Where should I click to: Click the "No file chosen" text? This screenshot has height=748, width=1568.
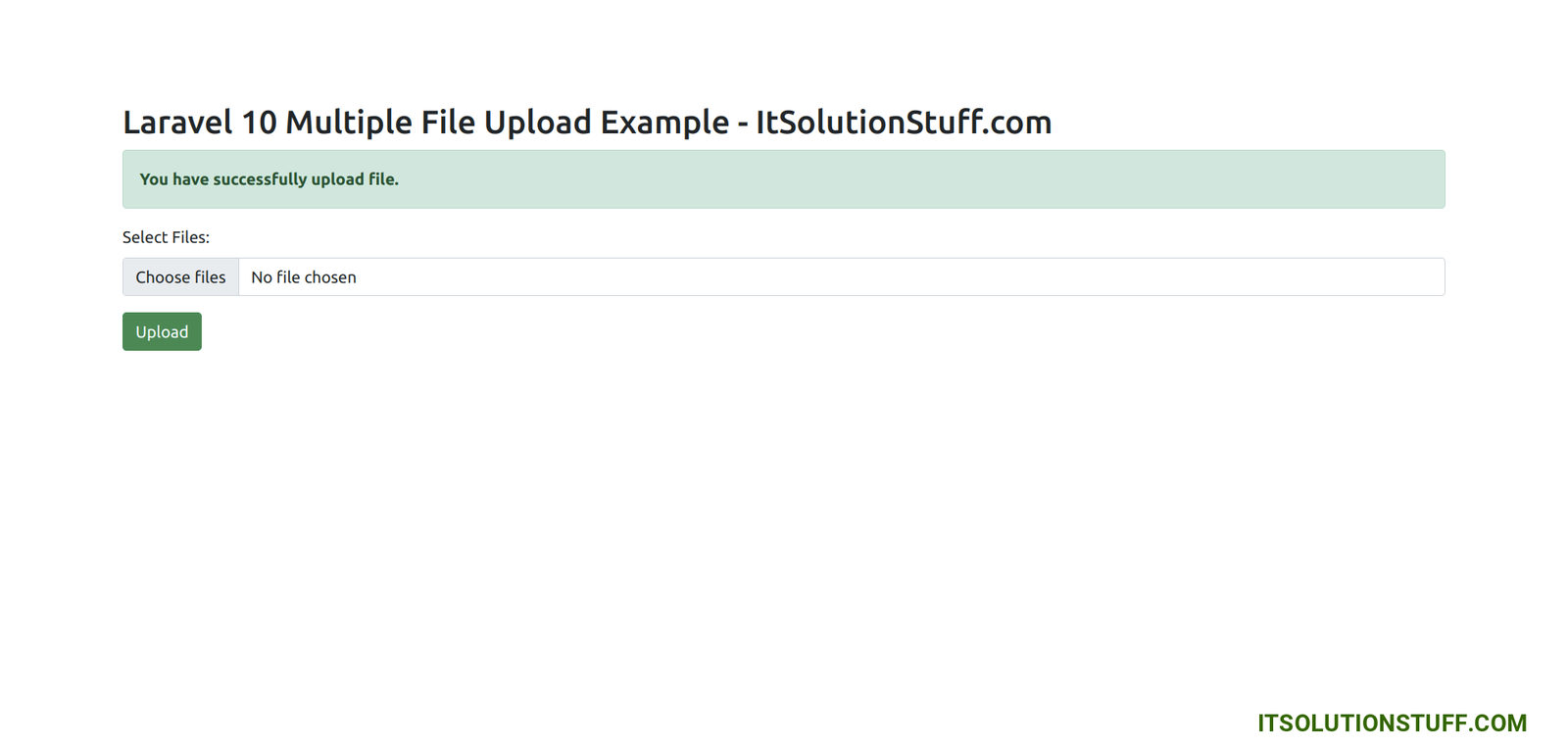point(304,277)
